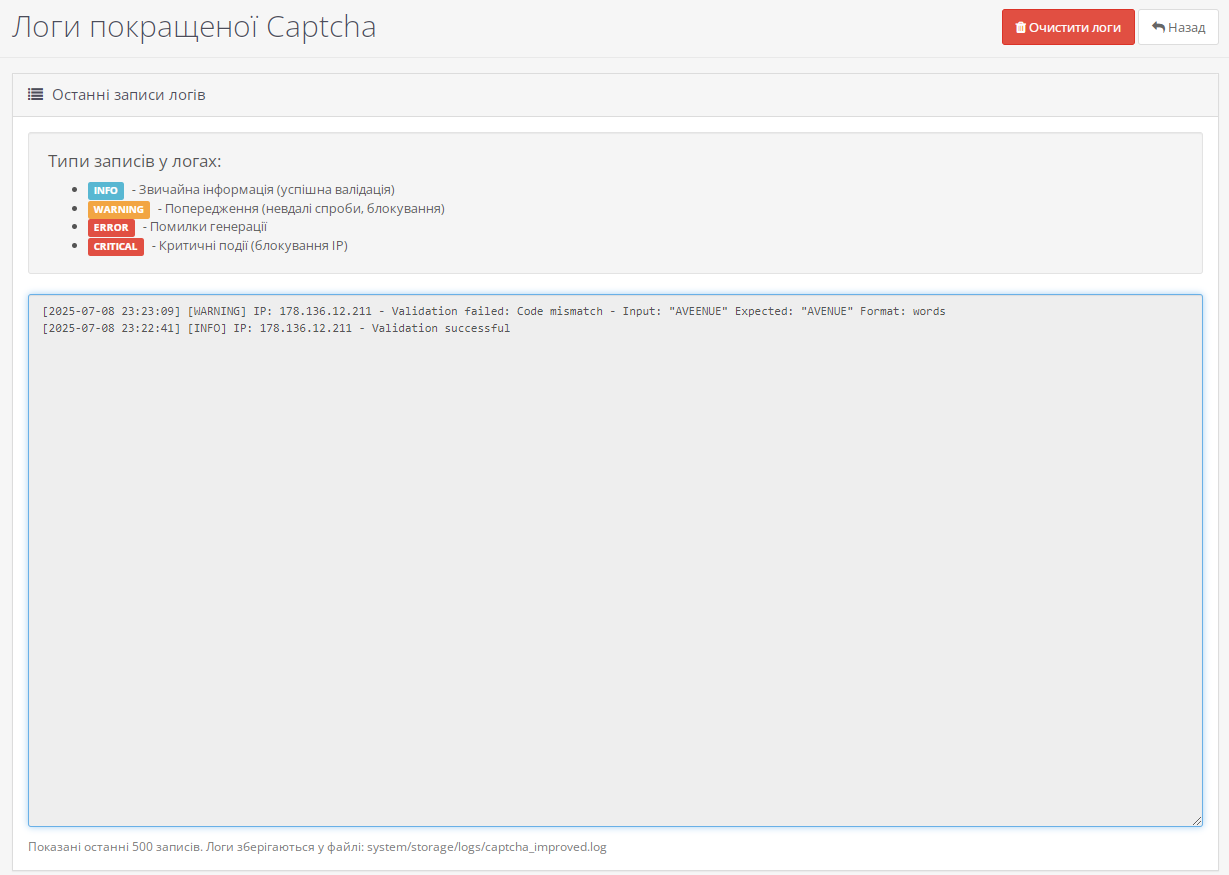
Task: Go back with the 'Назад' button
Action: click(x=1178, y=27)
